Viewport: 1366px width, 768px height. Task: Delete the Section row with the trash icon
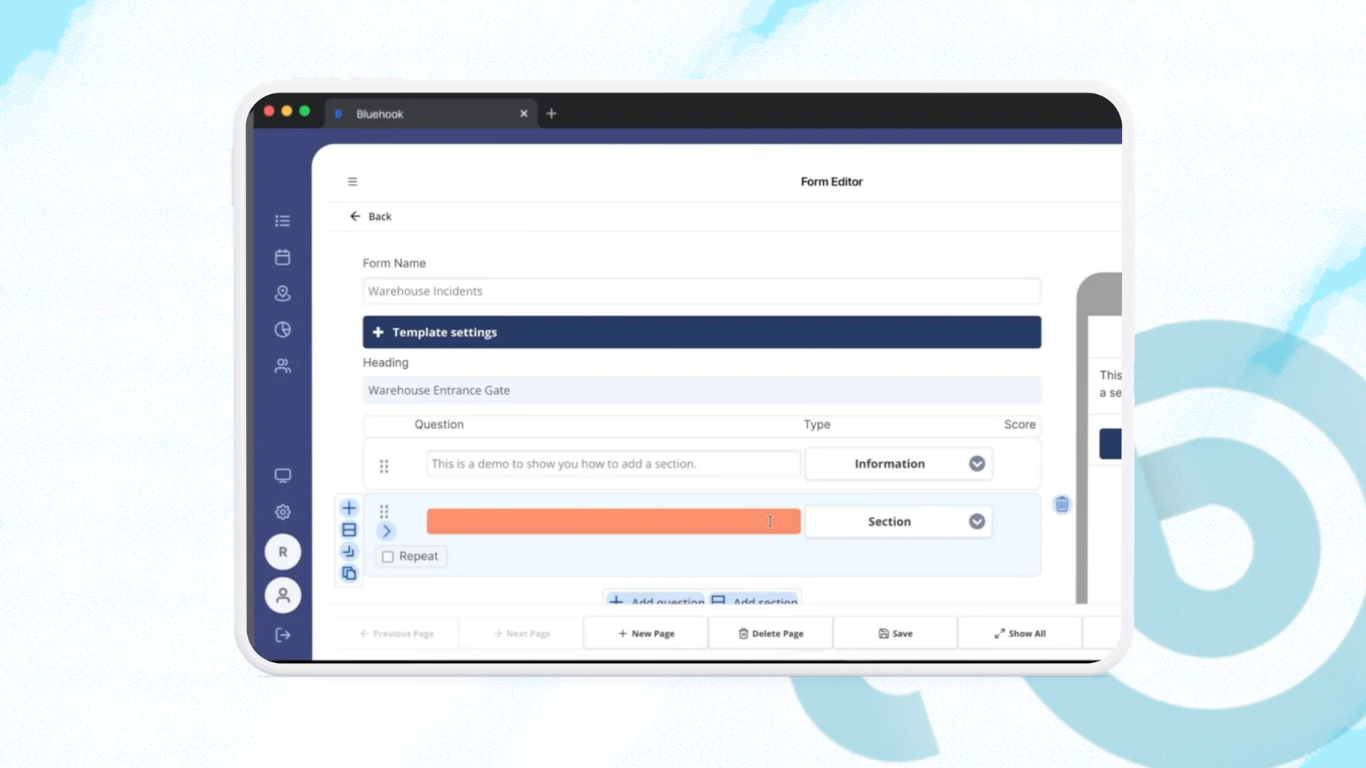pyautogui.click(x=1062, y=505)
